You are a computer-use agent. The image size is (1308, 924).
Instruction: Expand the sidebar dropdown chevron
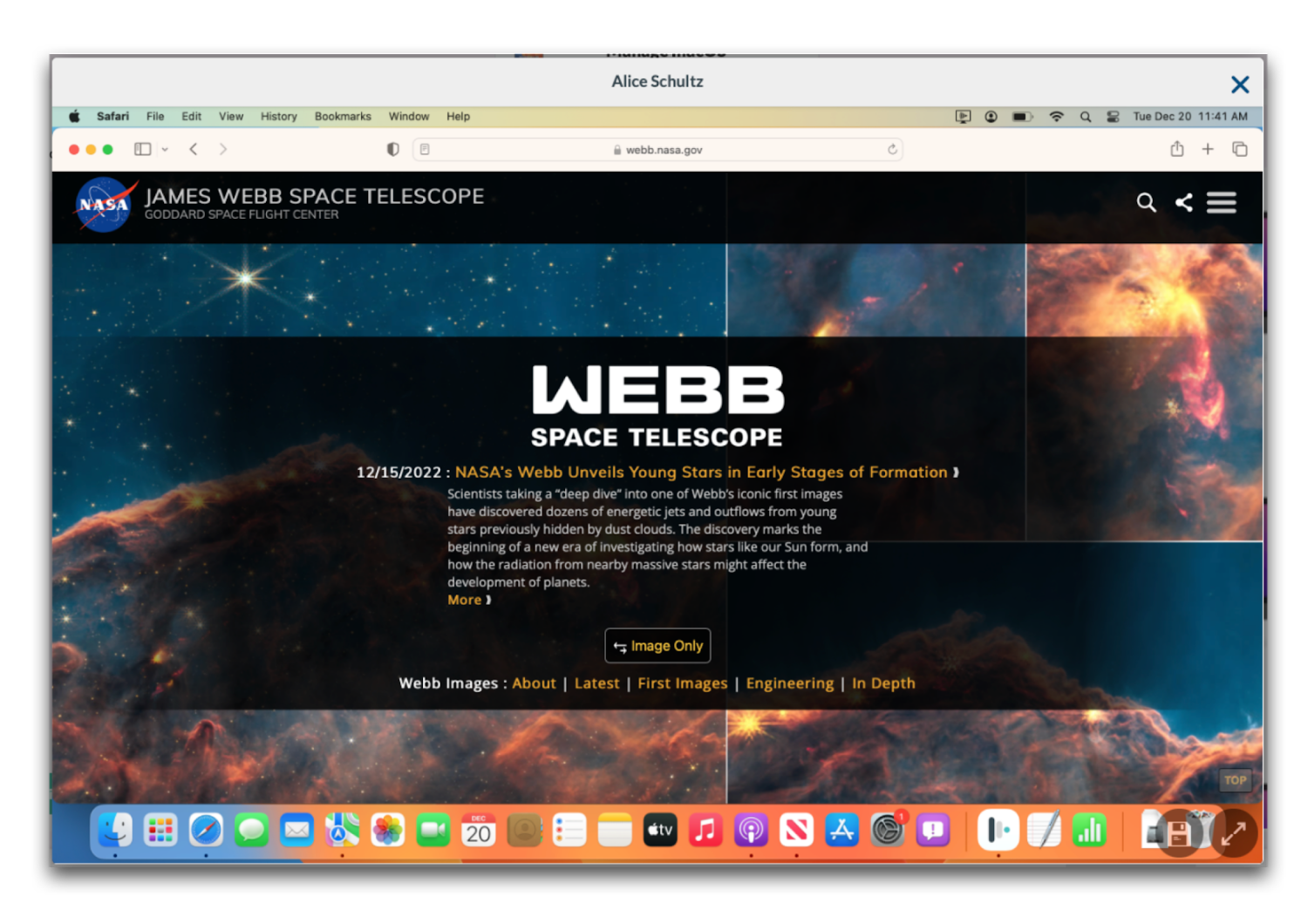pyautogui.click(x=165, y=149)
